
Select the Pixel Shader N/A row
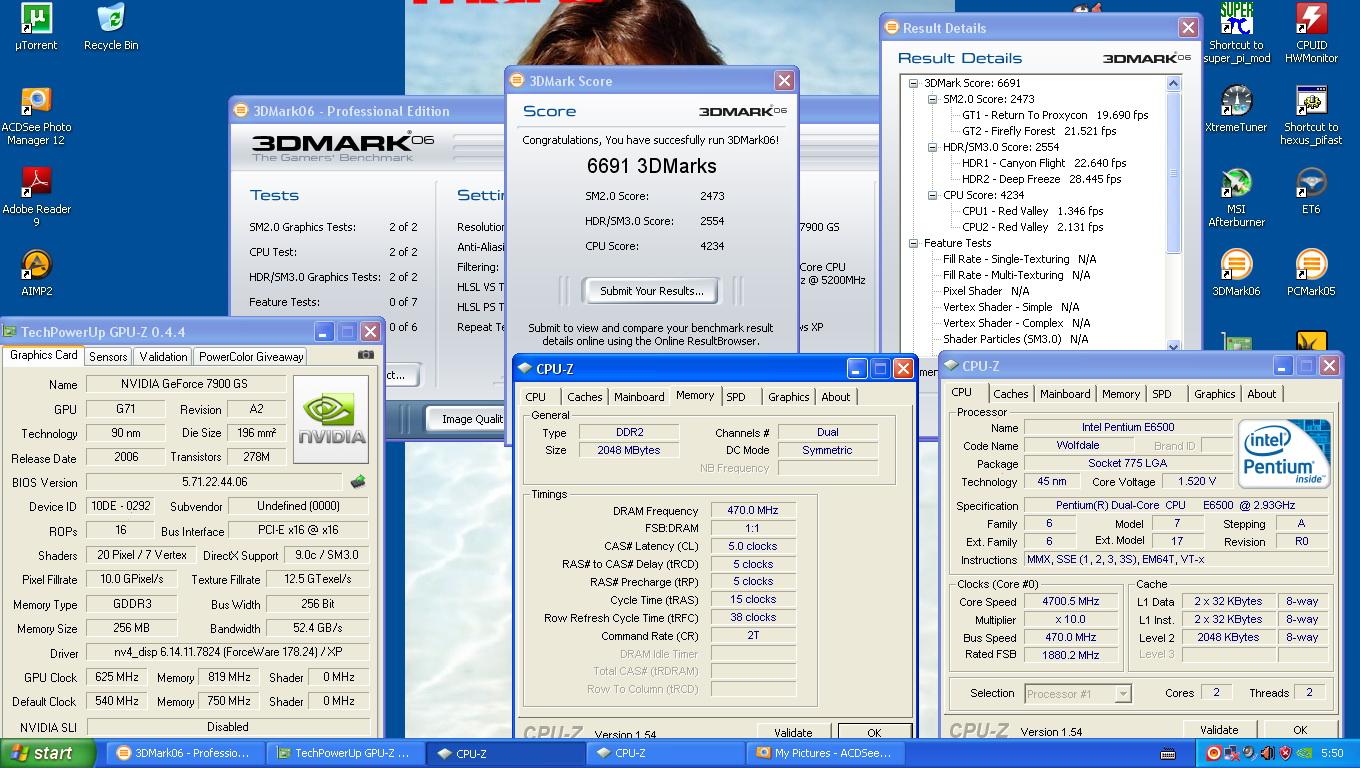tap(986, 291)
